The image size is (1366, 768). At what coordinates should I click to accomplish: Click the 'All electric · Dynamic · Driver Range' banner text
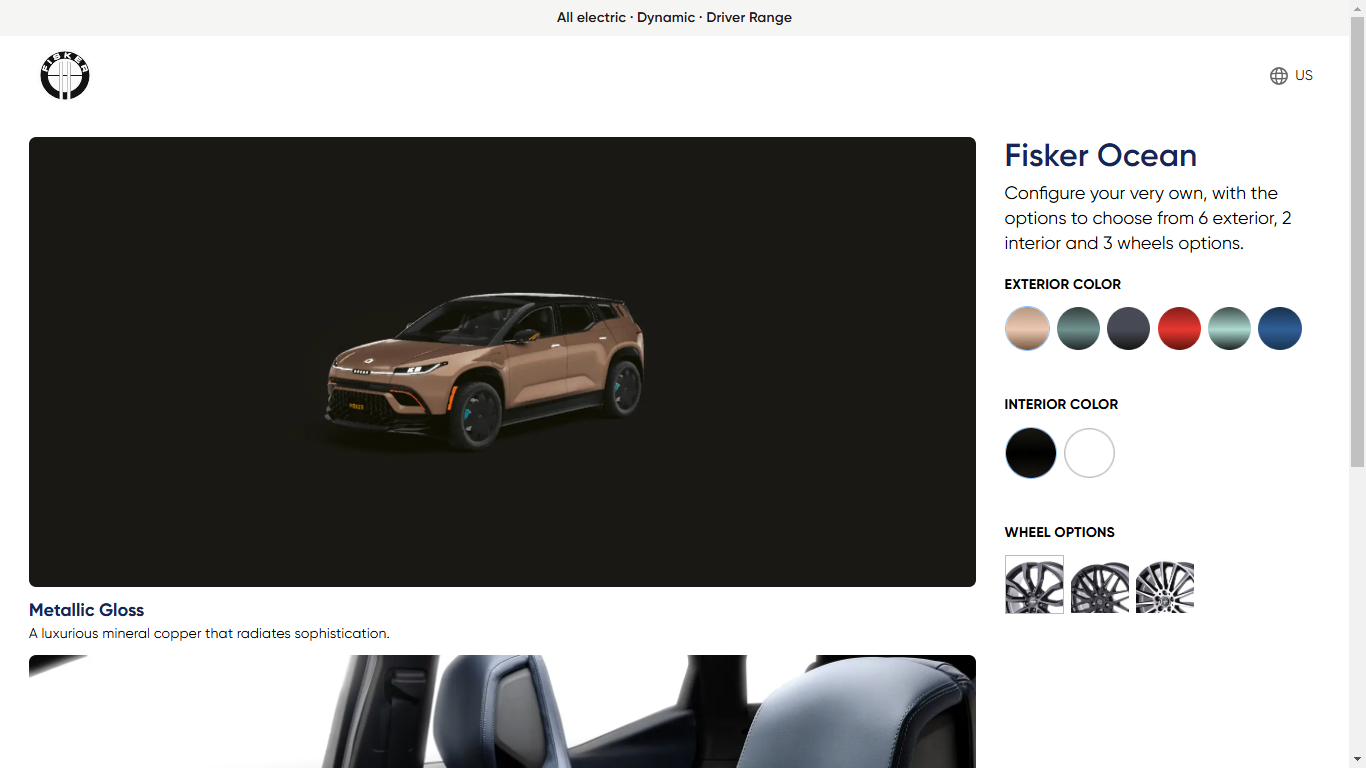pyautogui.click(x=674, y=17)
